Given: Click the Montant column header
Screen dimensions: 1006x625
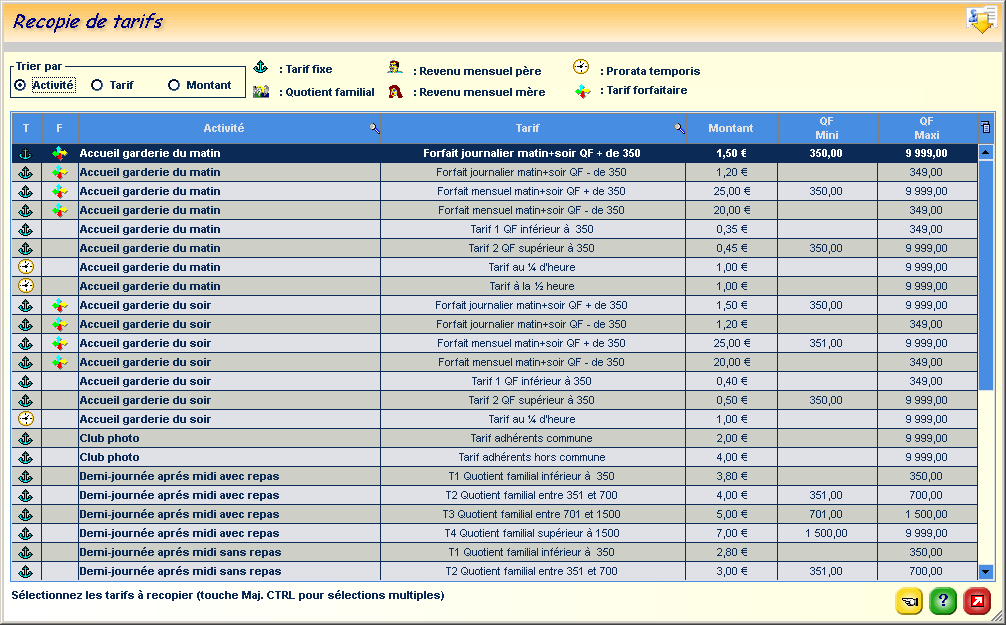Looking at the screenshot, I should click(x=731, y=128).
